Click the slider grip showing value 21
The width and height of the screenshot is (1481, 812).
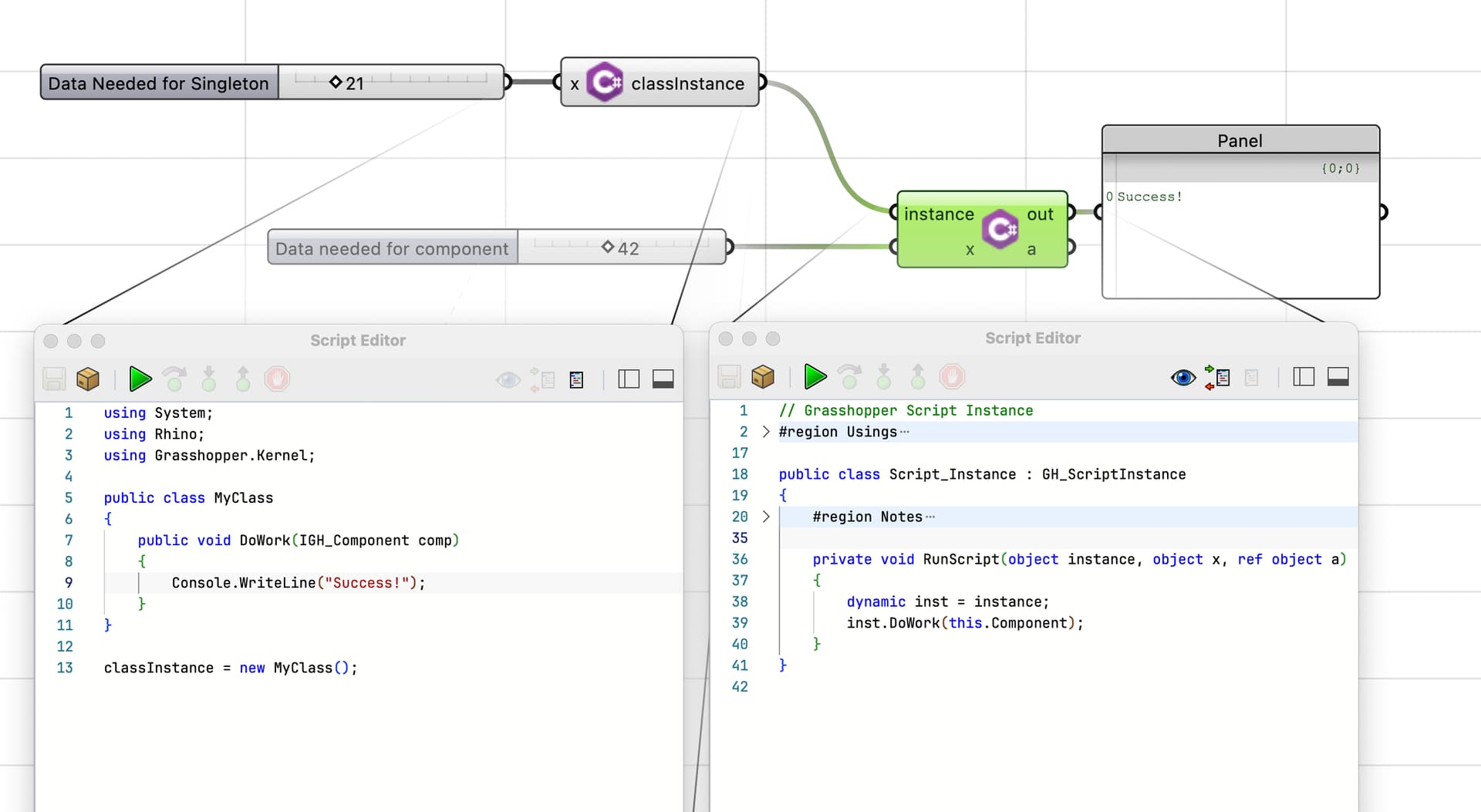tap(335, 82)
